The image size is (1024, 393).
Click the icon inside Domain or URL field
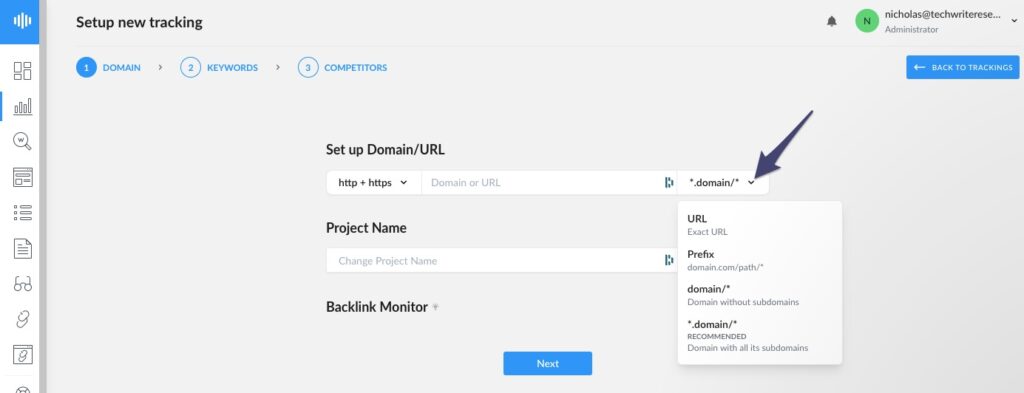668,183
